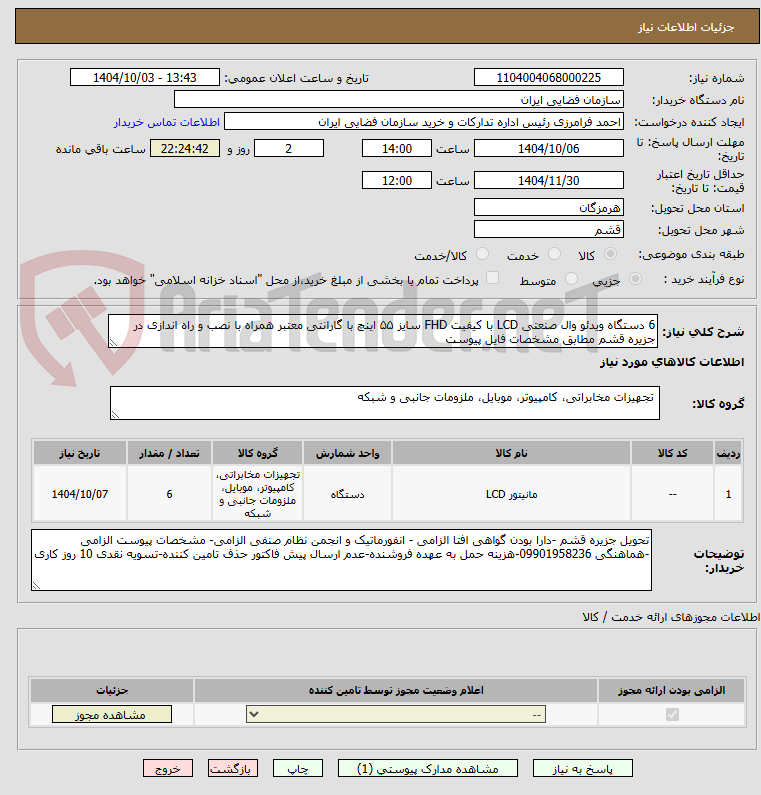Image resolution: width=761 pixels, height=795 pixels.
Task: Click the گروه کالا table column header
Action: click(258, 453)
